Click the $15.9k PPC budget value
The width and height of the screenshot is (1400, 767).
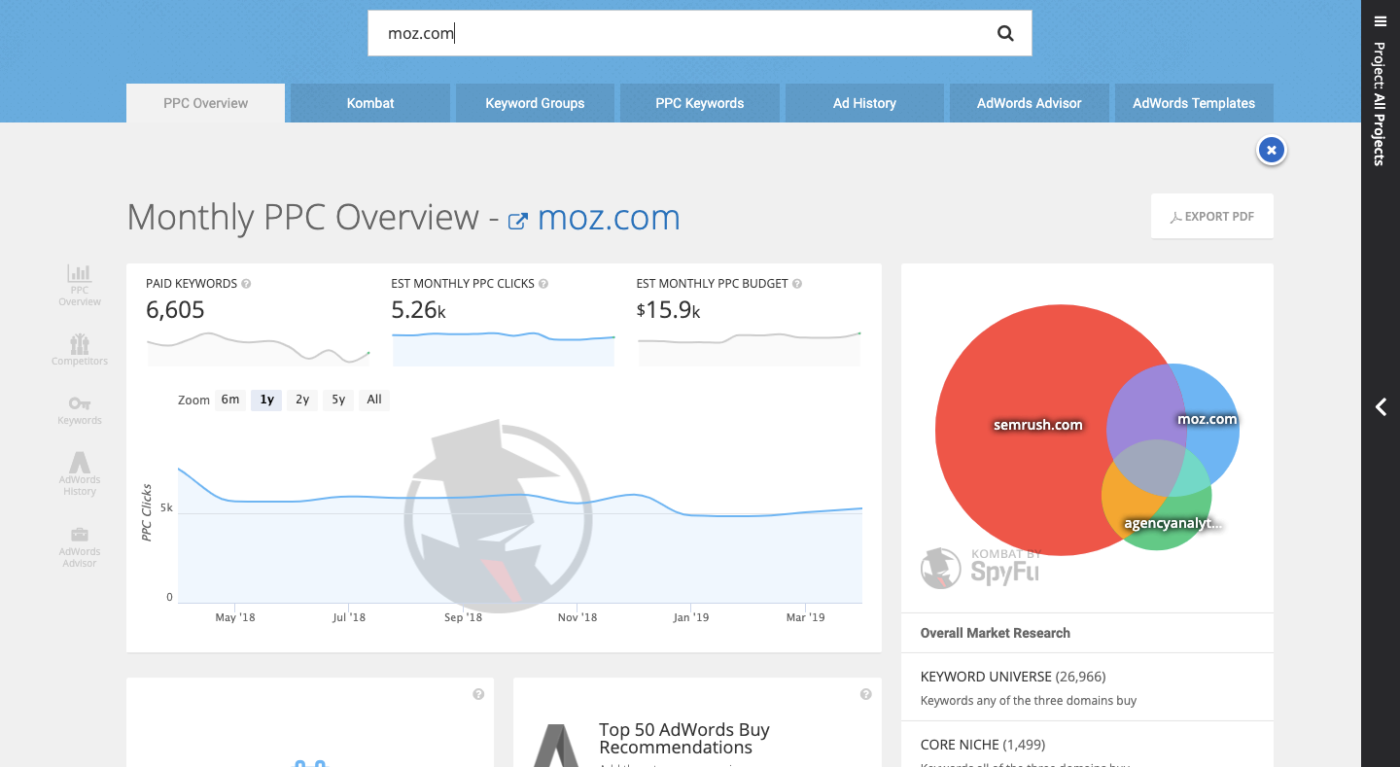click(668, 310)
